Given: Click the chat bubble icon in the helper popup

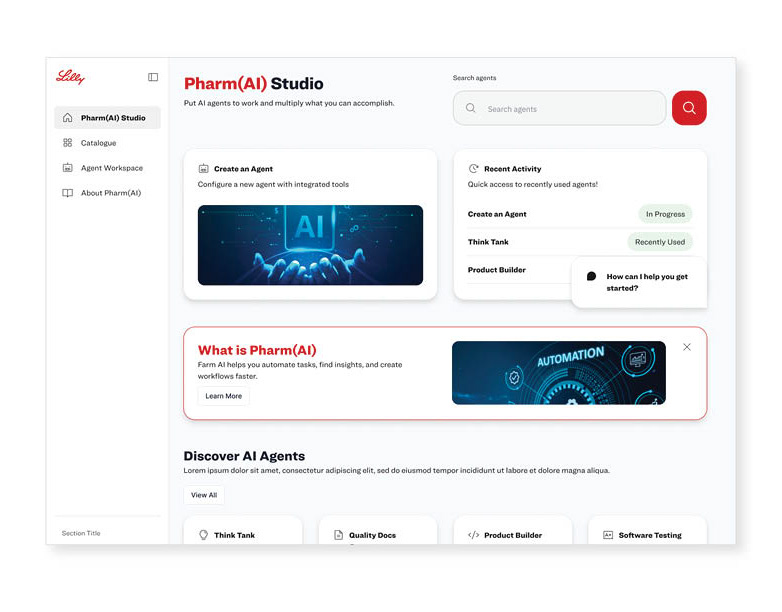Looking at the screenshot, I should (x=591, y=276).
